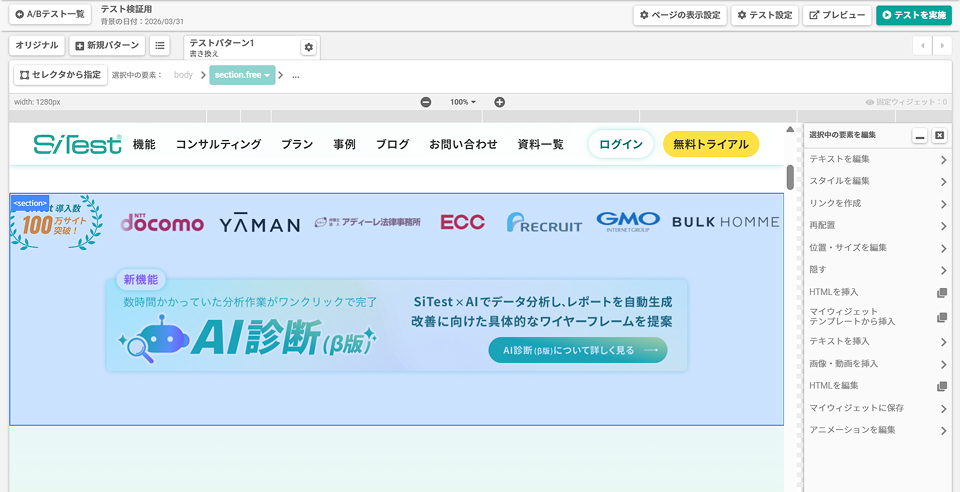Click the ログイン button

[x=621, y=144]
